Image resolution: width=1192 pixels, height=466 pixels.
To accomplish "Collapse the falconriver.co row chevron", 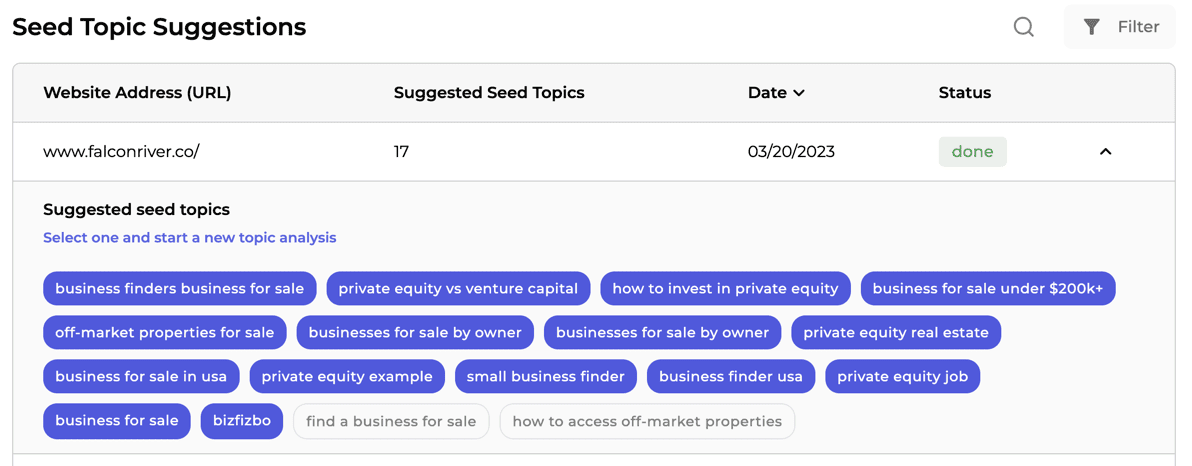I will 1106,151.
